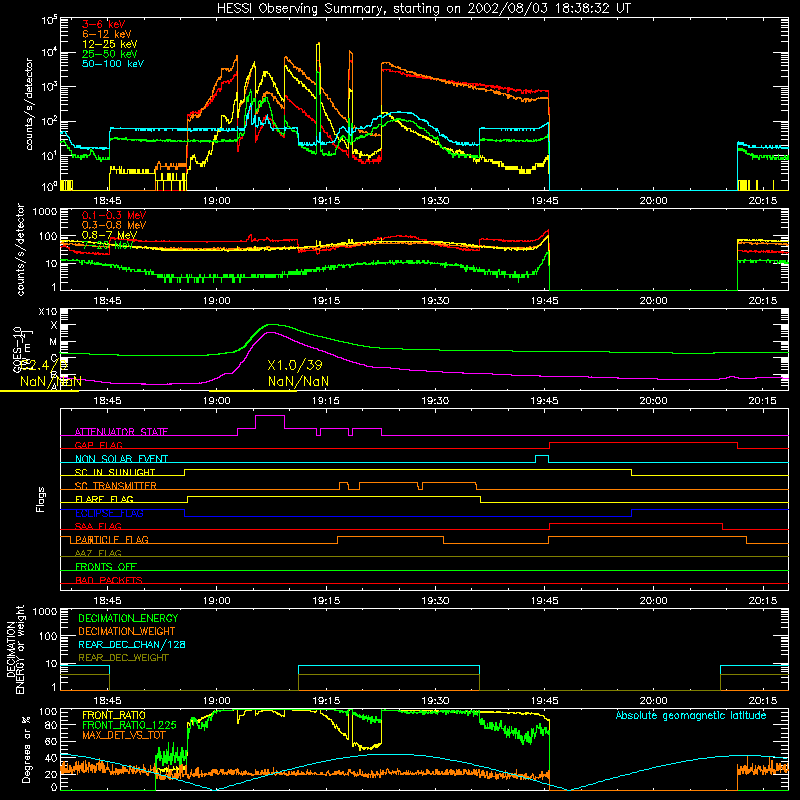This screenshot has width=800, height=800.
Task: Click the 0.8-7 MeV legend entry
Action: click(109, 235)
